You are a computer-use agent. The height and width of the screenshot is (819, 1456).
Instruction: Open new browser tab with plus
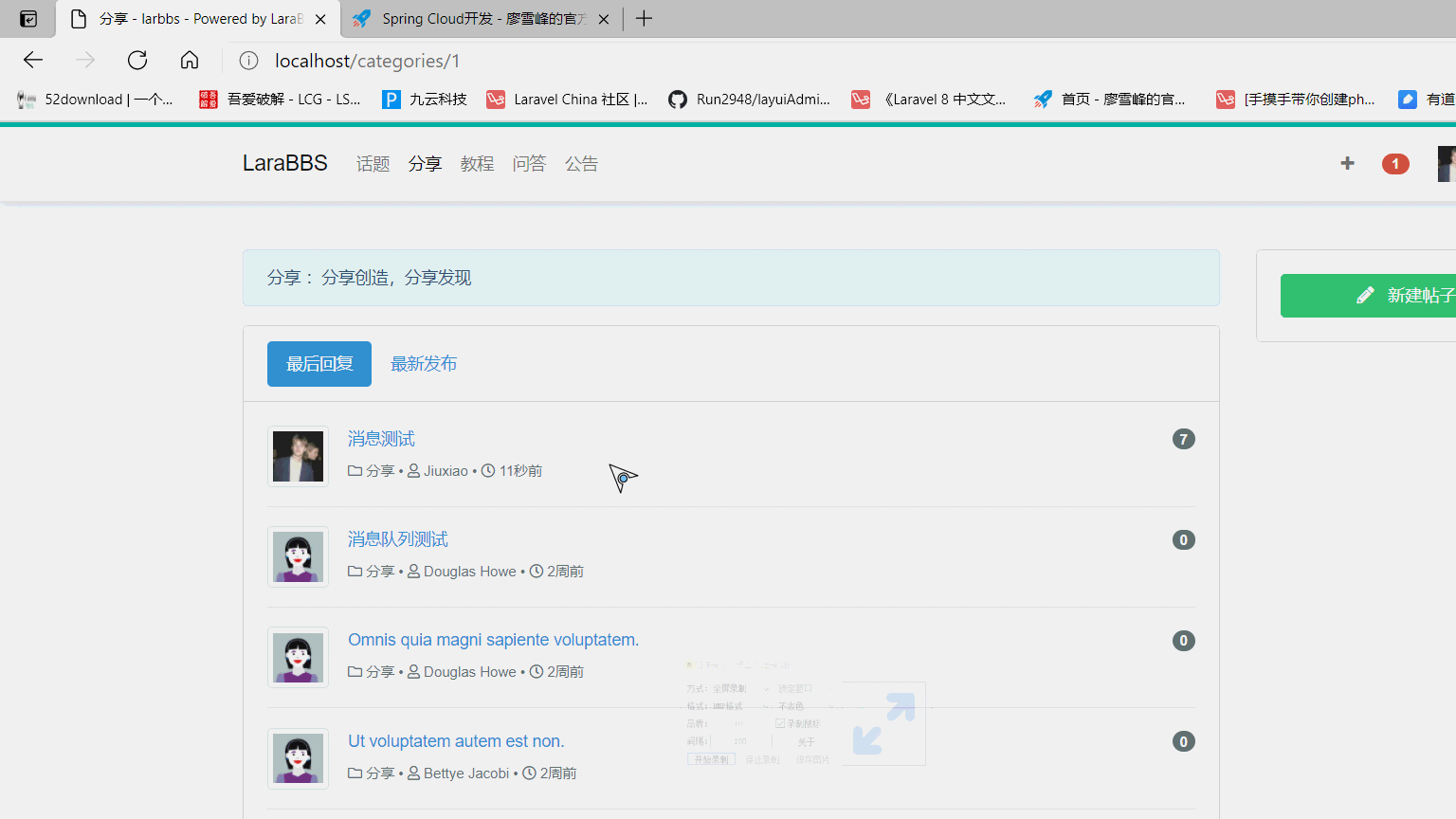click(644, 19)
